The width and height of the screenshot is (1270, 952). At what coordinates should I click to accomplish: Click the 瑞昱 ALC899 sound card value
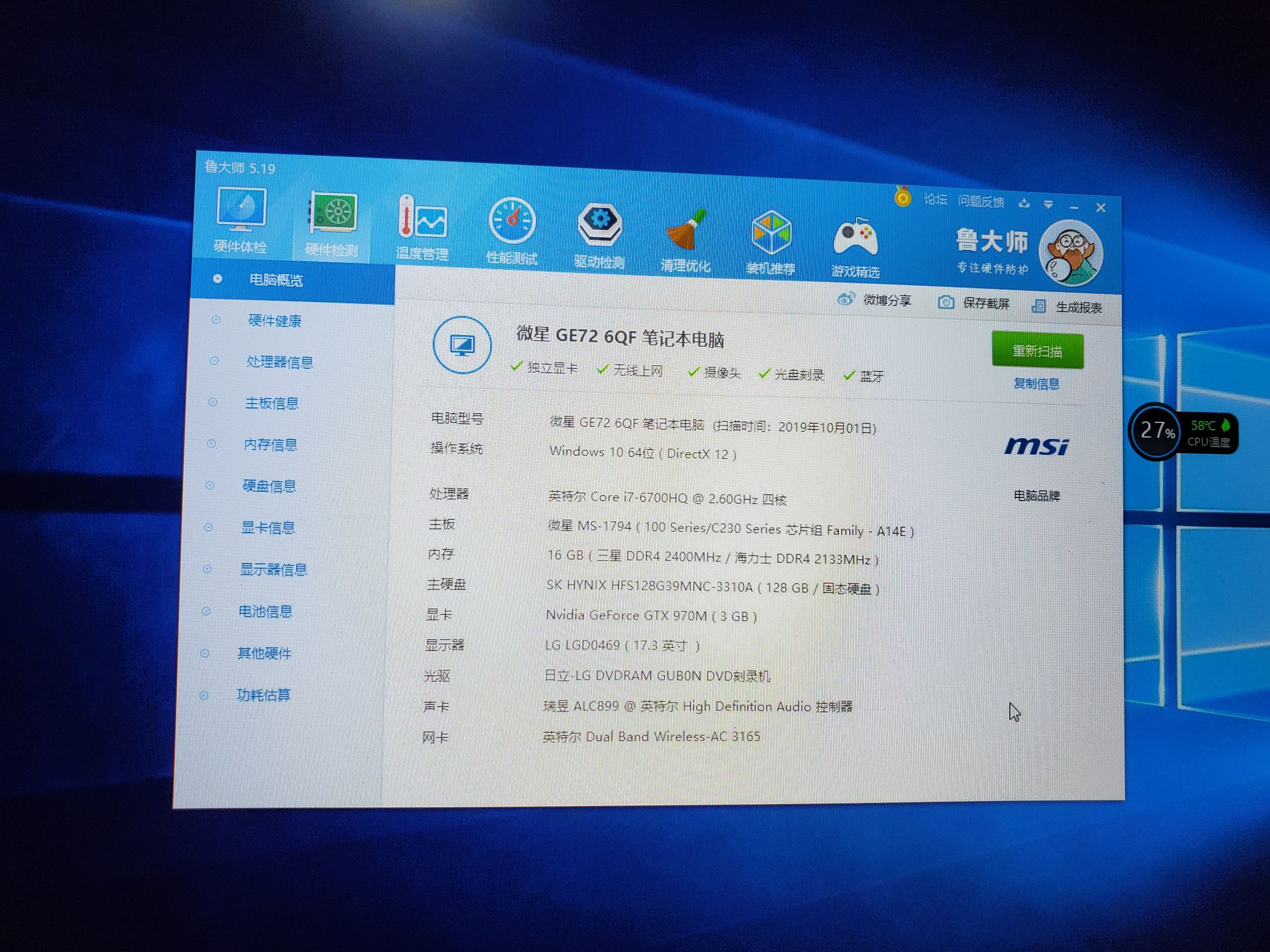tap(698, 706)
